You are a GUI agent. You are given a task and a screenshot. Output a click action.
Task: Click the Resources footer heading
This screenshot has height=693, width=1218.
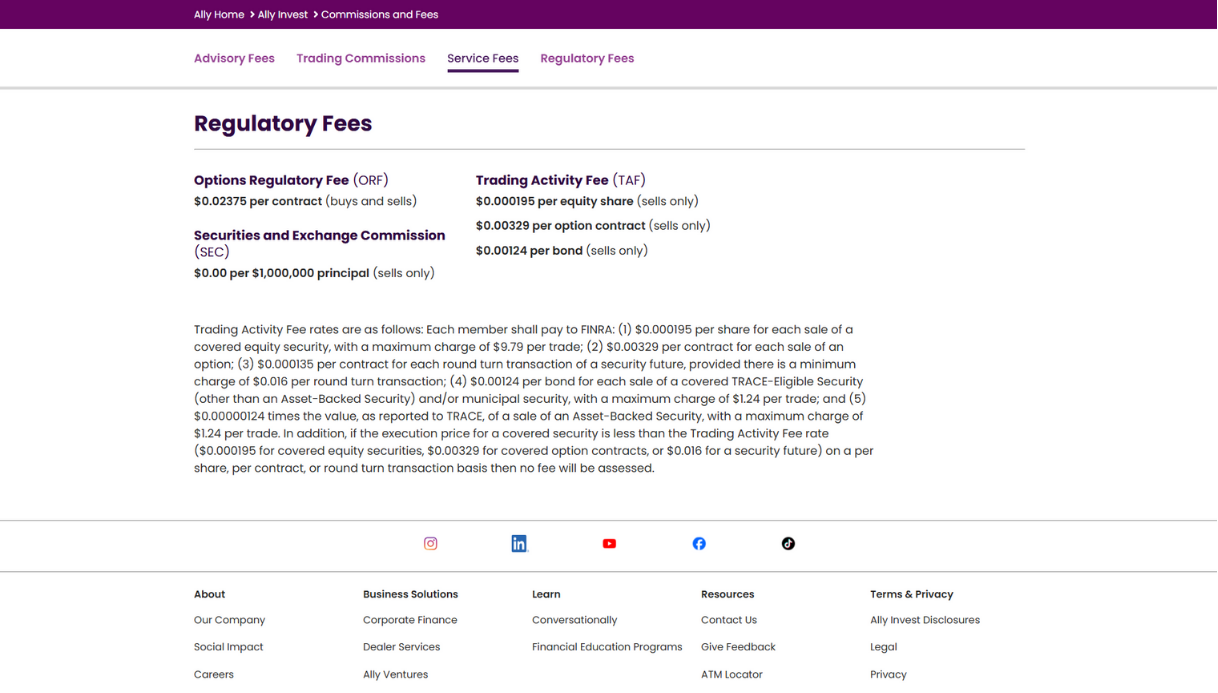point(728,594)
